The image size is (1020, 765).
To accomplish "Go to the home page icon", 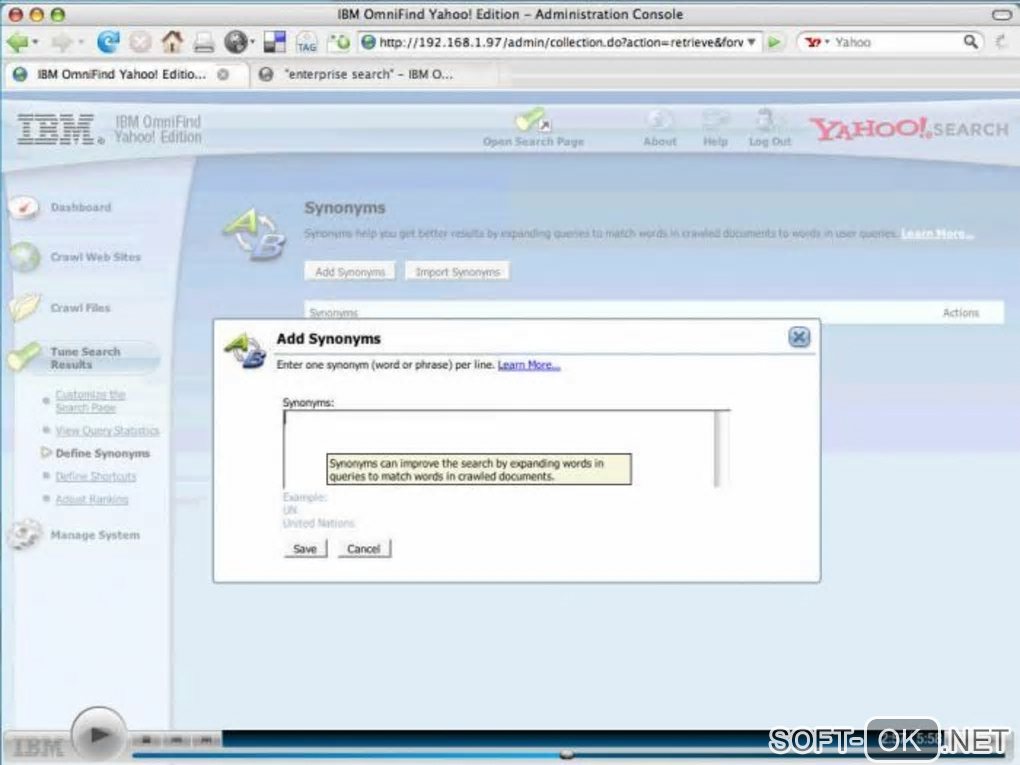I will pos(172,42).
